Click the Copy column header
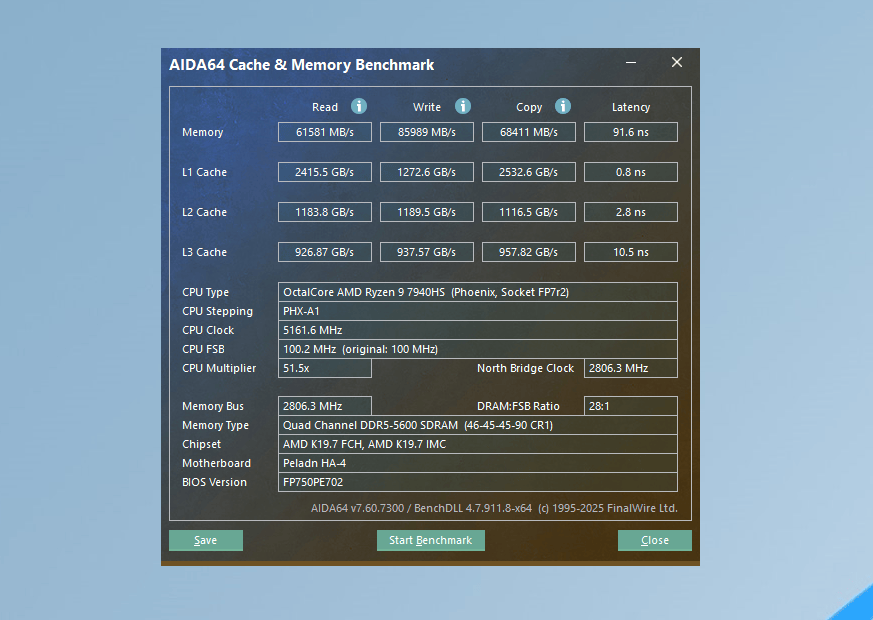The height and width of the screenshot is (620, 873). point(529,107)
